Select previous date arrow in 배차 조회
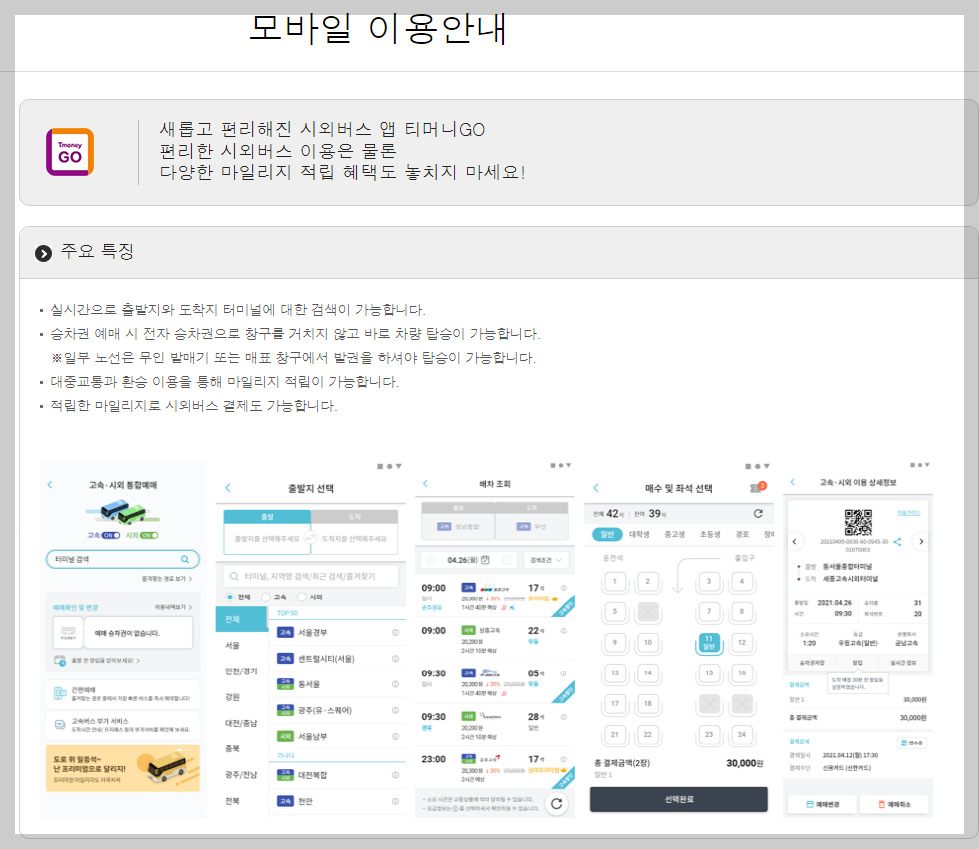979x849 pixels. pos(431,560)
